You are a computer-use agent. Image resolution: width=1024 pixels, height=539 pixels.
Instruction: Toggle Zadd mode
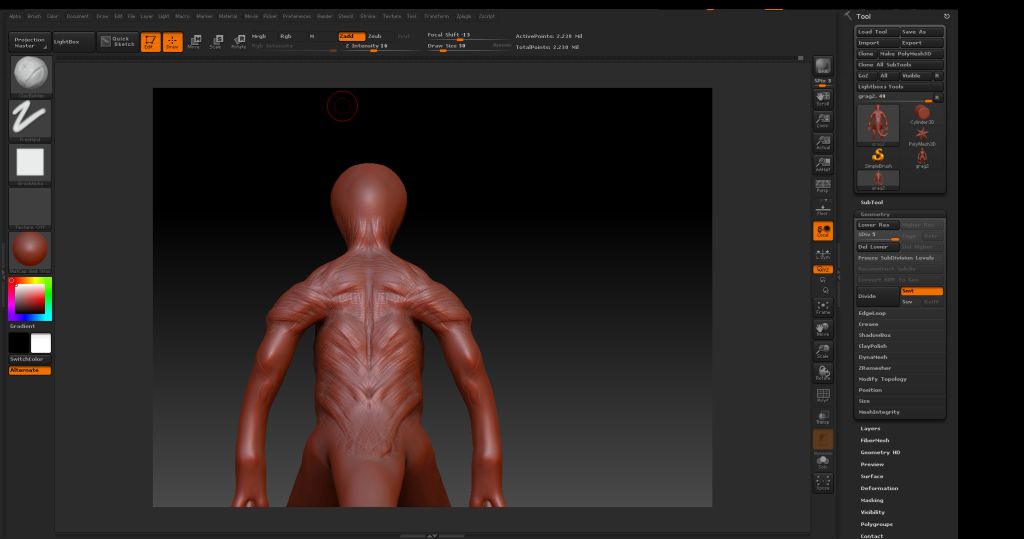coord(351,37)
